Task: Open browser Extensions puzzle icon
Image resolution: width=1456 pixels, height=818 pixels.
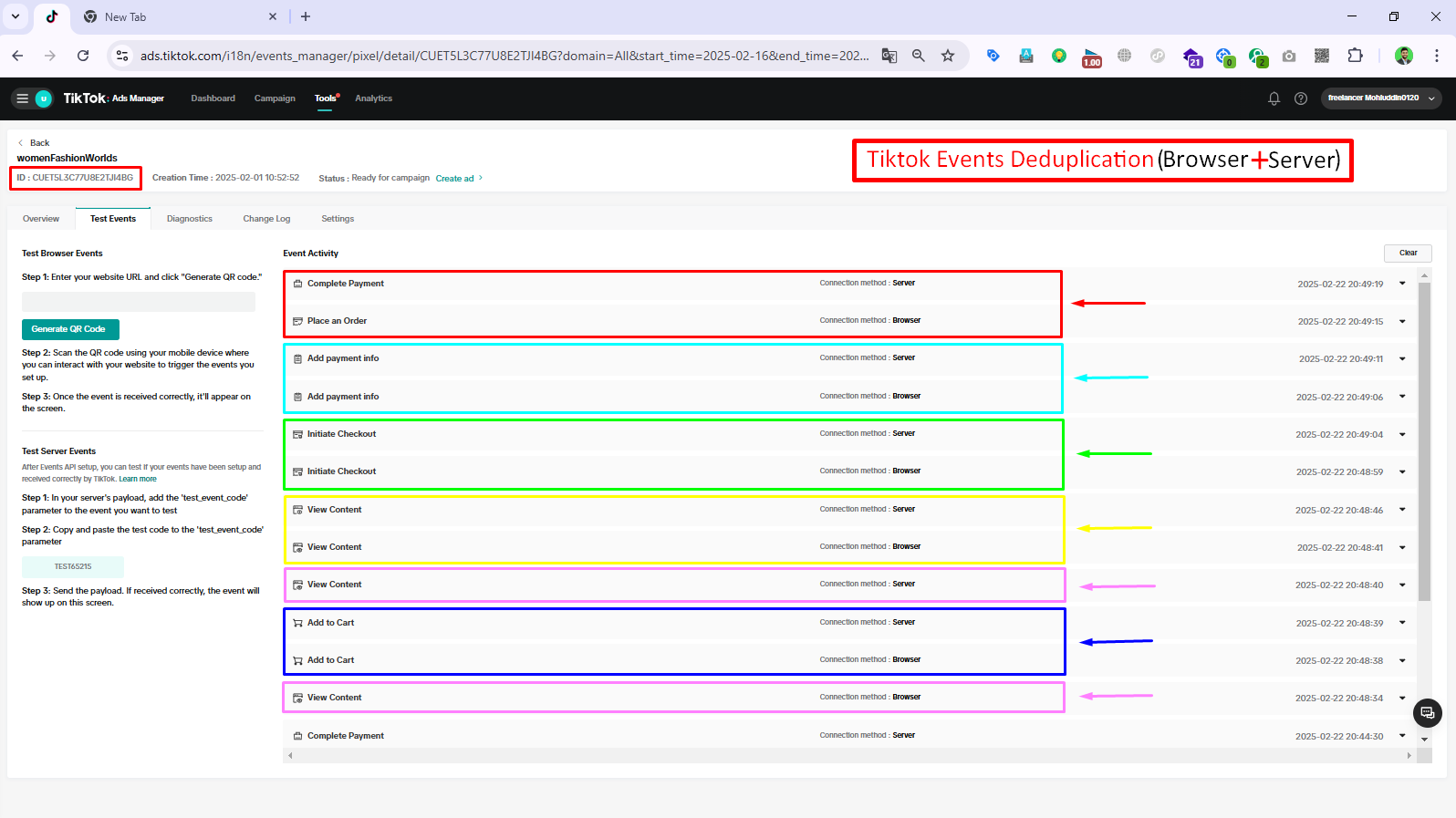Action: click(x=1355, y=56)
